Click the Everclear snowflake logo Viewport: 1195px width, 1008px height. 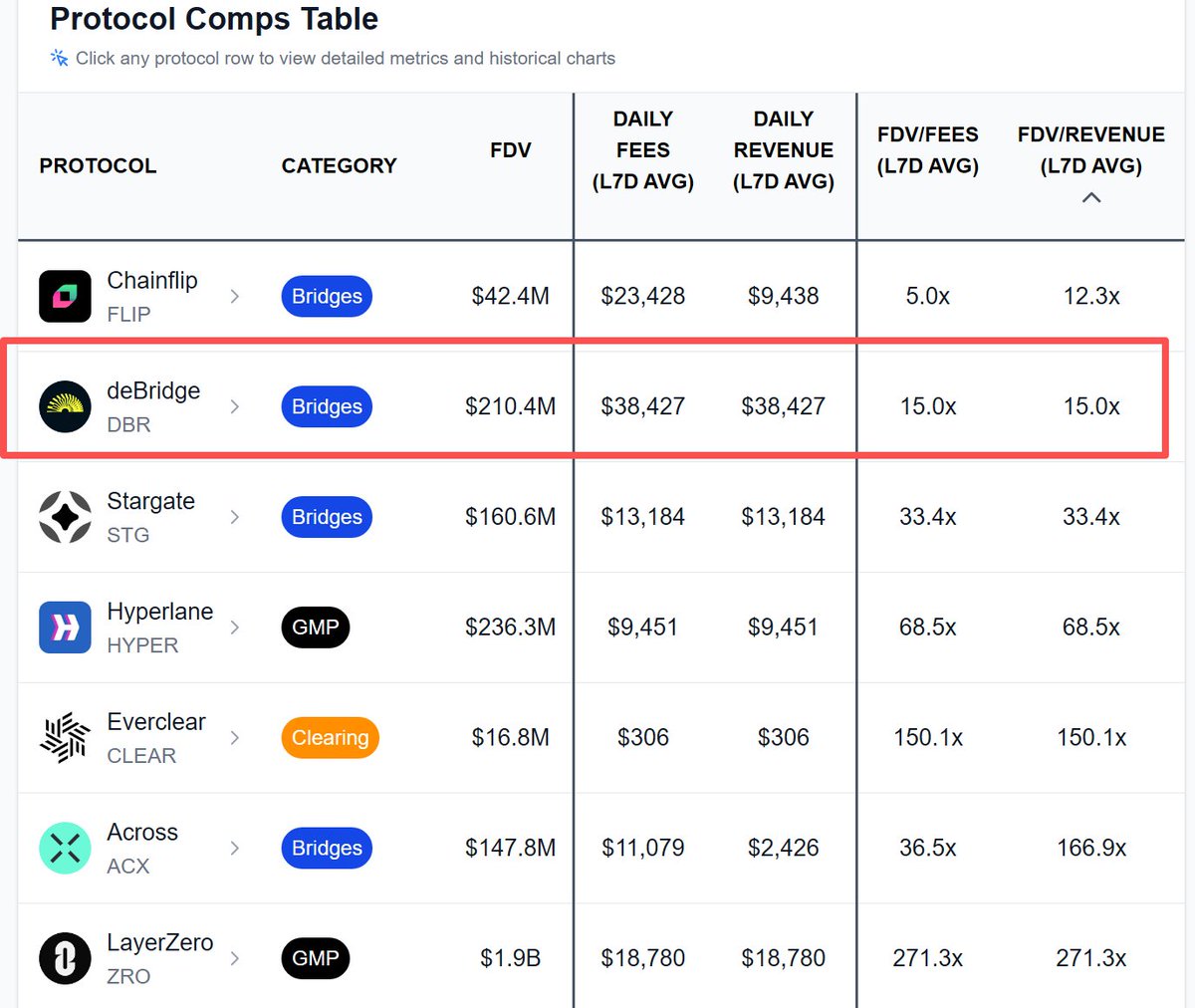pyautogui.click(x=65, y=738)
